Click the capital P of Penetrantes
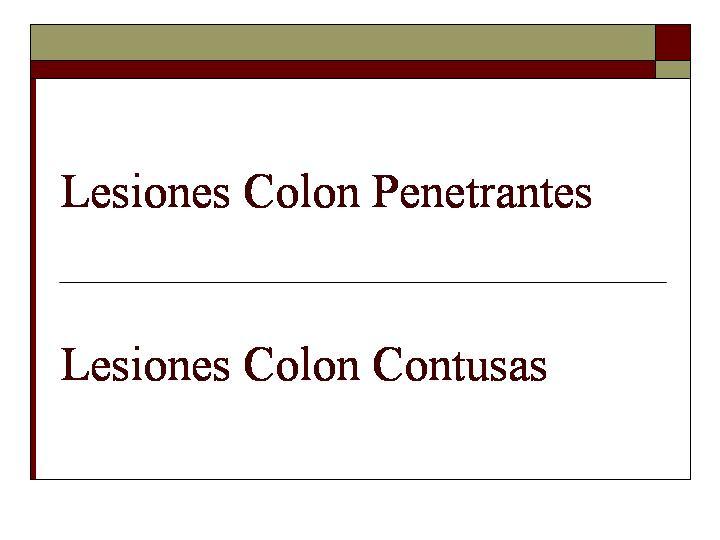720x540 pixels. (384, 191)
